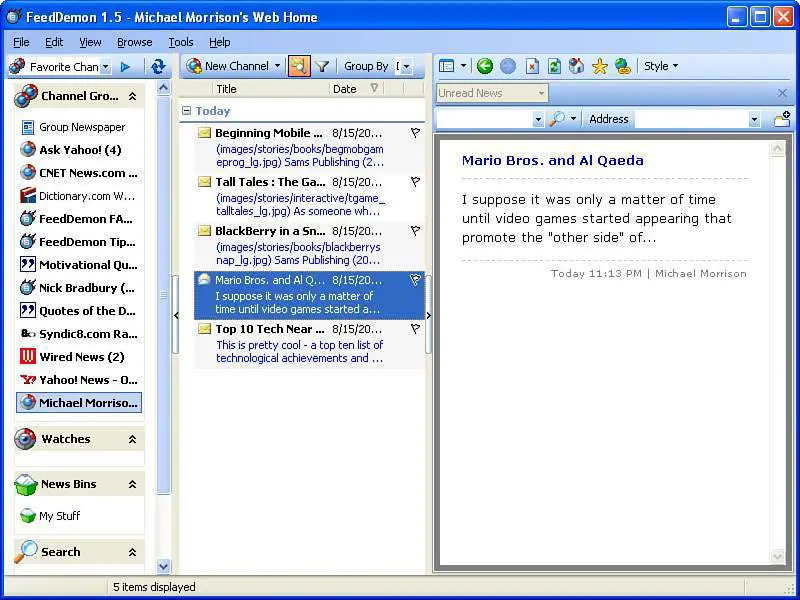
Task: Click the channel list scroll down arrow
Action: (163, 566)
